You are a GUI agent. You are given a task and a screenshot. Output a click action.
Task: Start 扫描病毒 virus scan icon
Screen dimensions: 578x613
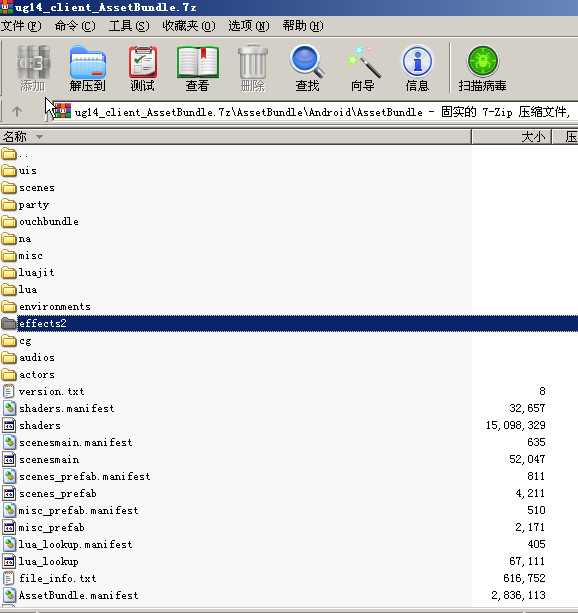click(483, 68)
